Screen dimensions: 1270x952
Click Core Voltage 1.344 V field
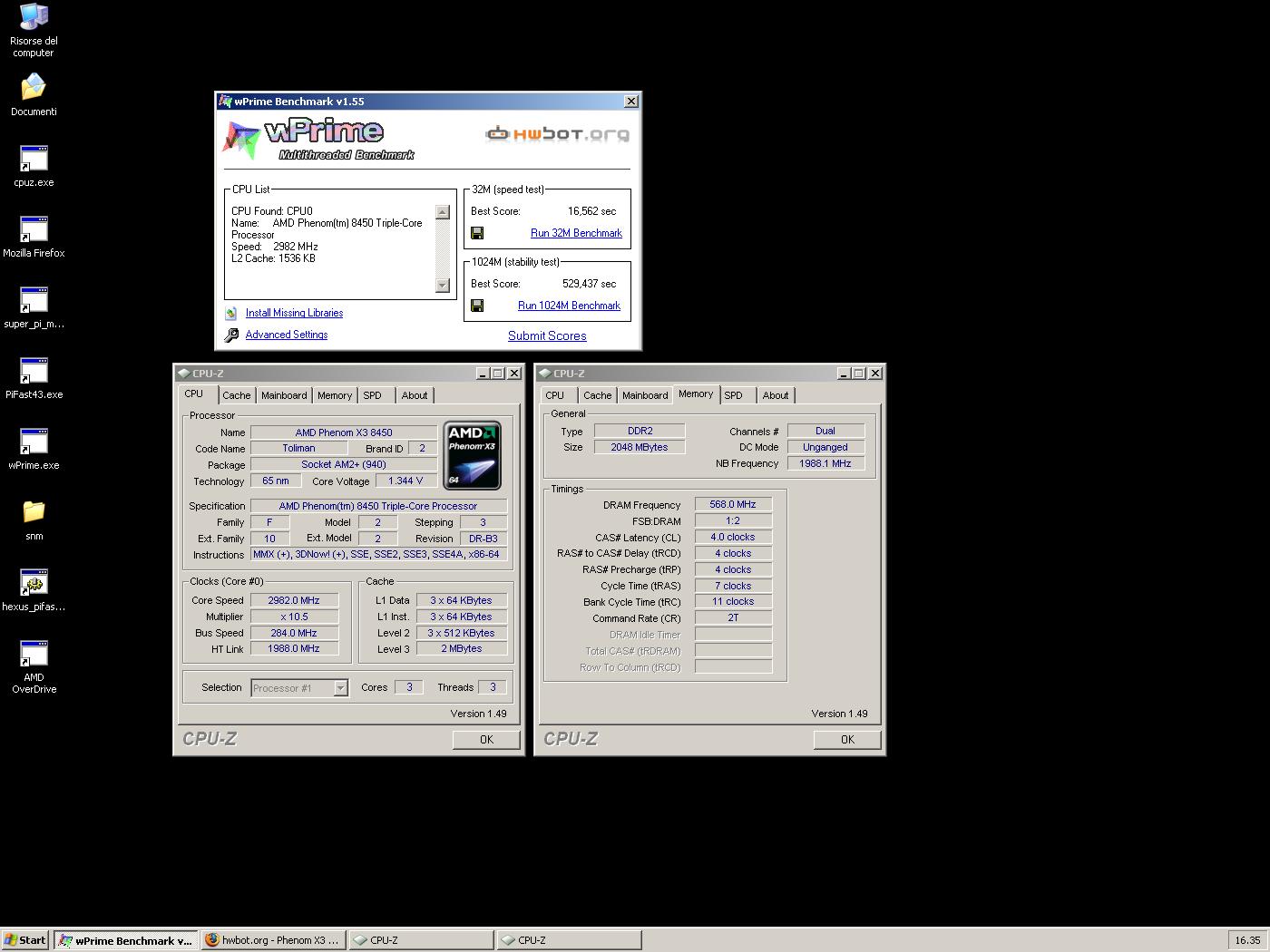[405, 481]
